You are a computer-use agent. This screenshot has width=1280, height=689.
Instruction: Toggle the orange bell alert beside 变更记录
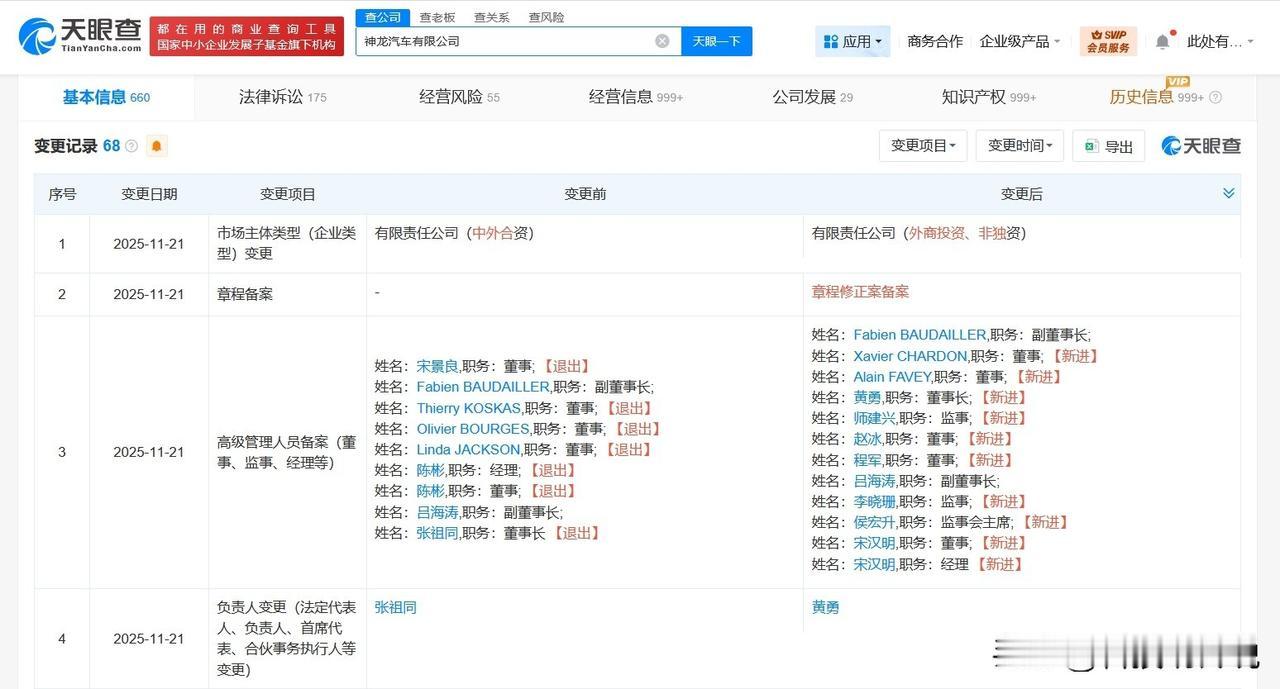tap(156, 146)
